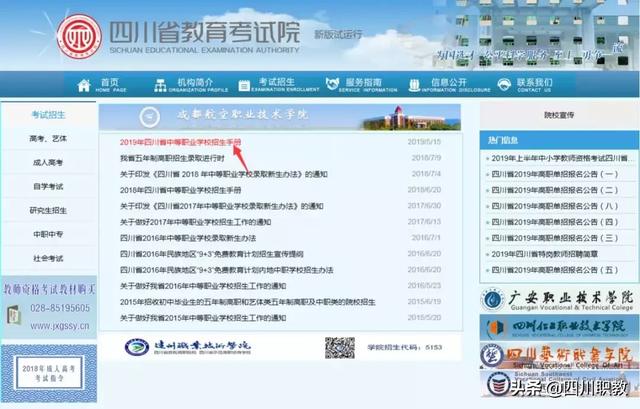Open the 四川艺术职业学院 banner
The height and width of the screenshot is (409, 640).
pyautogui.click(x=559, y=356)
